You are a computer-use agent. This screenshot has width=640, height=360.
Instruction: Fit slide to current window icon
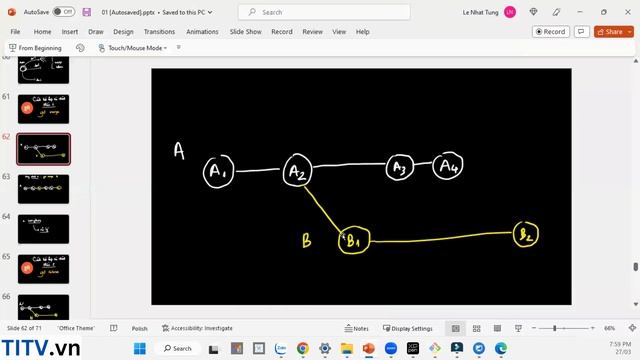(x=632, y=328)
